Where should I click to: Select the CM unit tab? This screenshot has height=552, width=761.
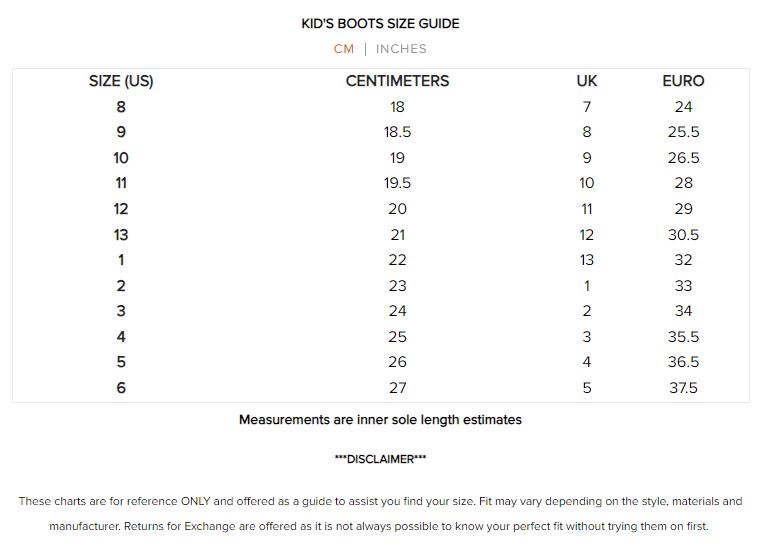(344, 48)
